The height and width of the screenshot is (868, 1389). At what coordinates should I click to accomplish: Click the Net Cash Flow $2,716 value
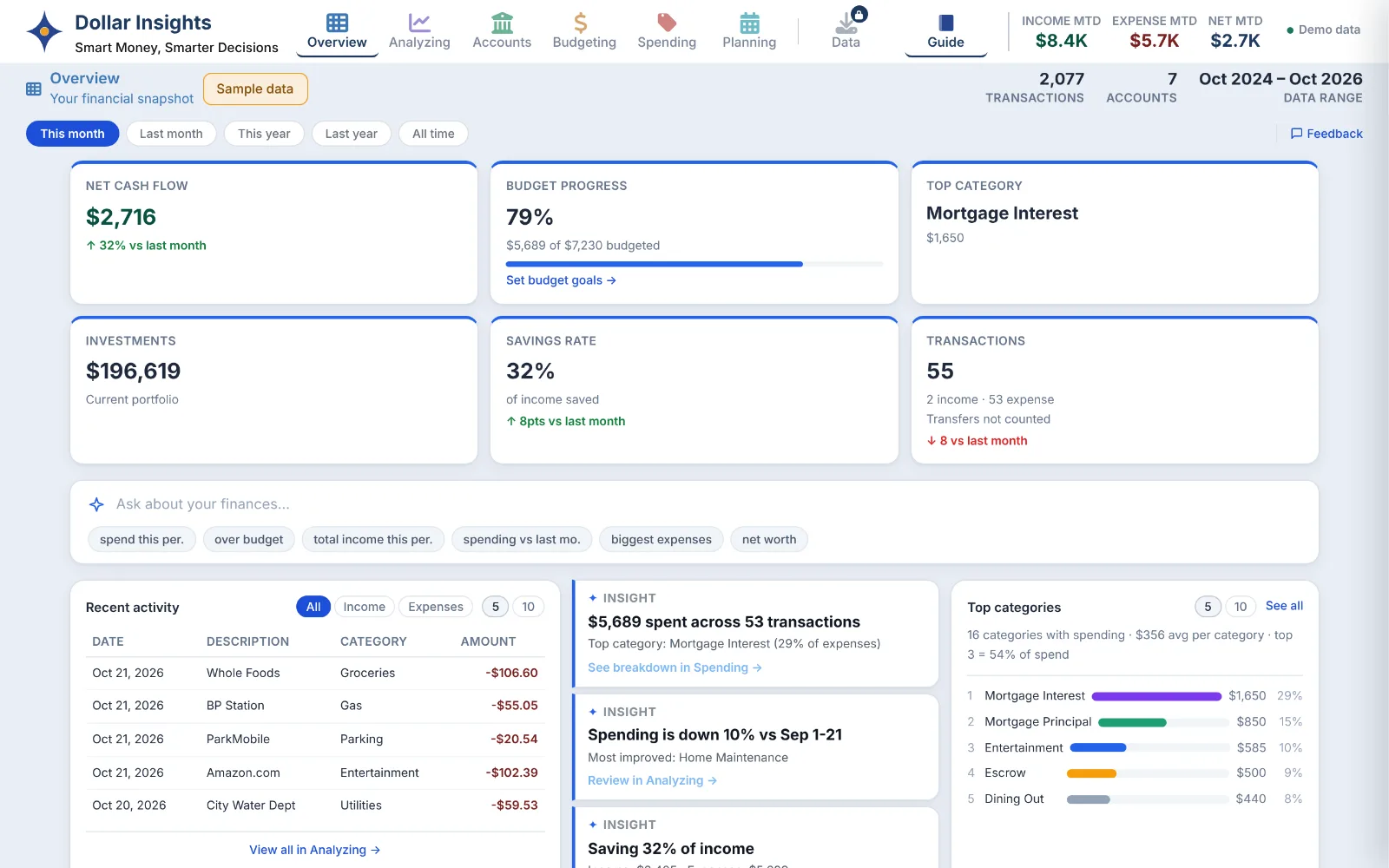click(121, 217)
